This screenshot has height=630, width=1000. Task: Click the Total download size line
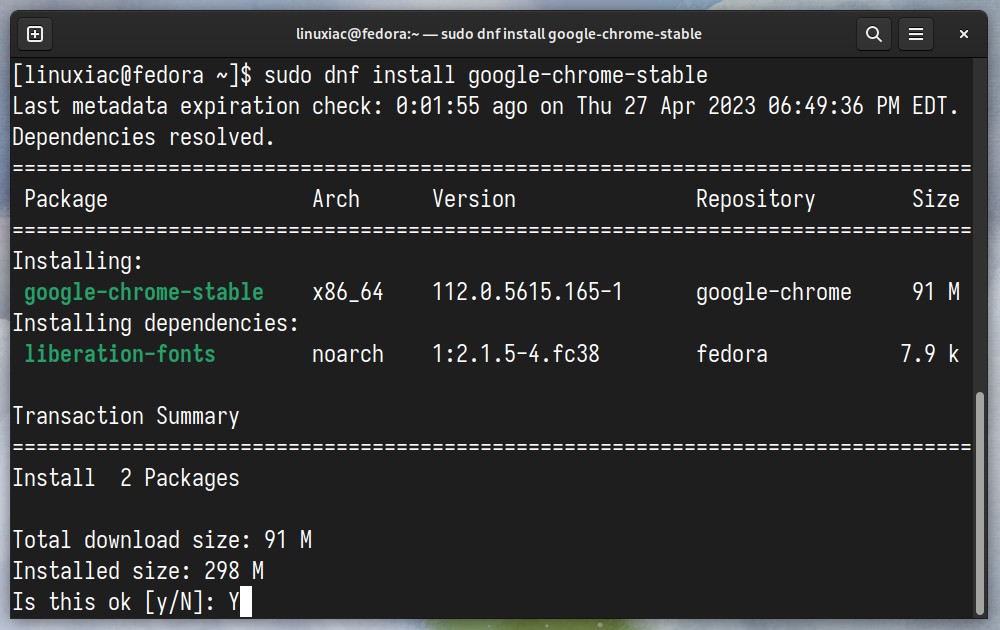pos(162,539)
